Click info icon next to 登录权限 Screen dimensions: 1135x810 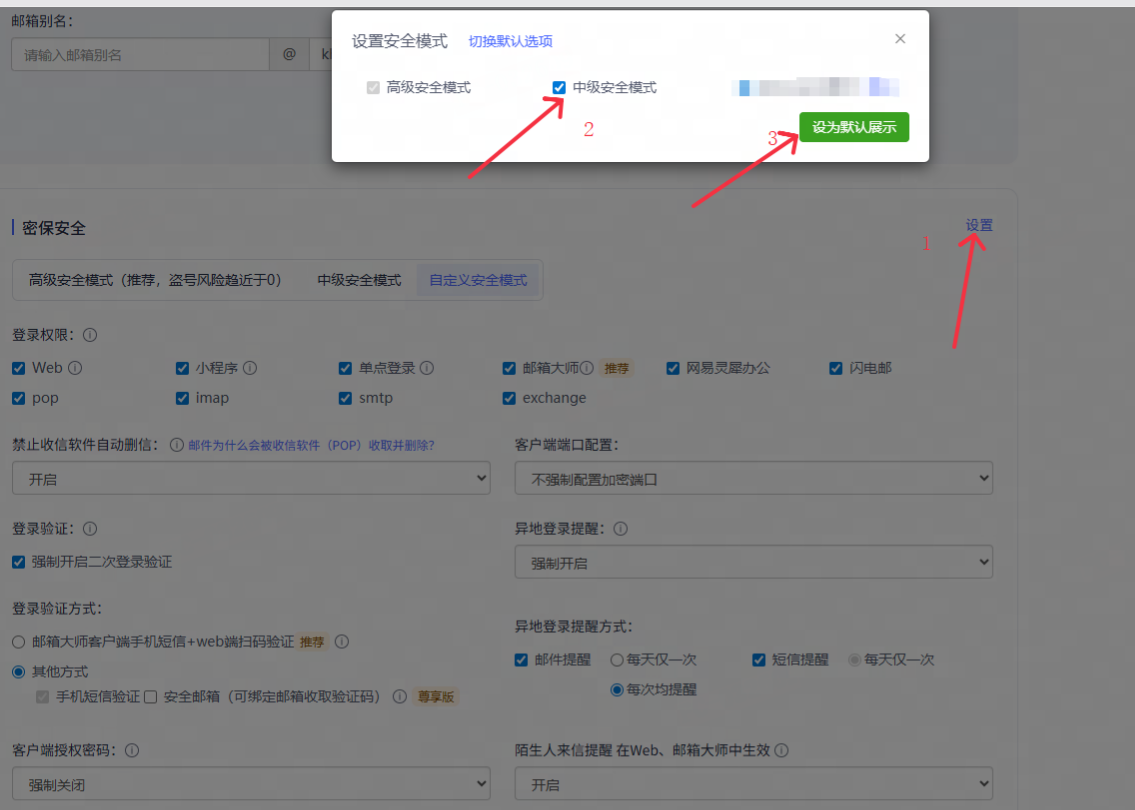click(x=90, y=335)
